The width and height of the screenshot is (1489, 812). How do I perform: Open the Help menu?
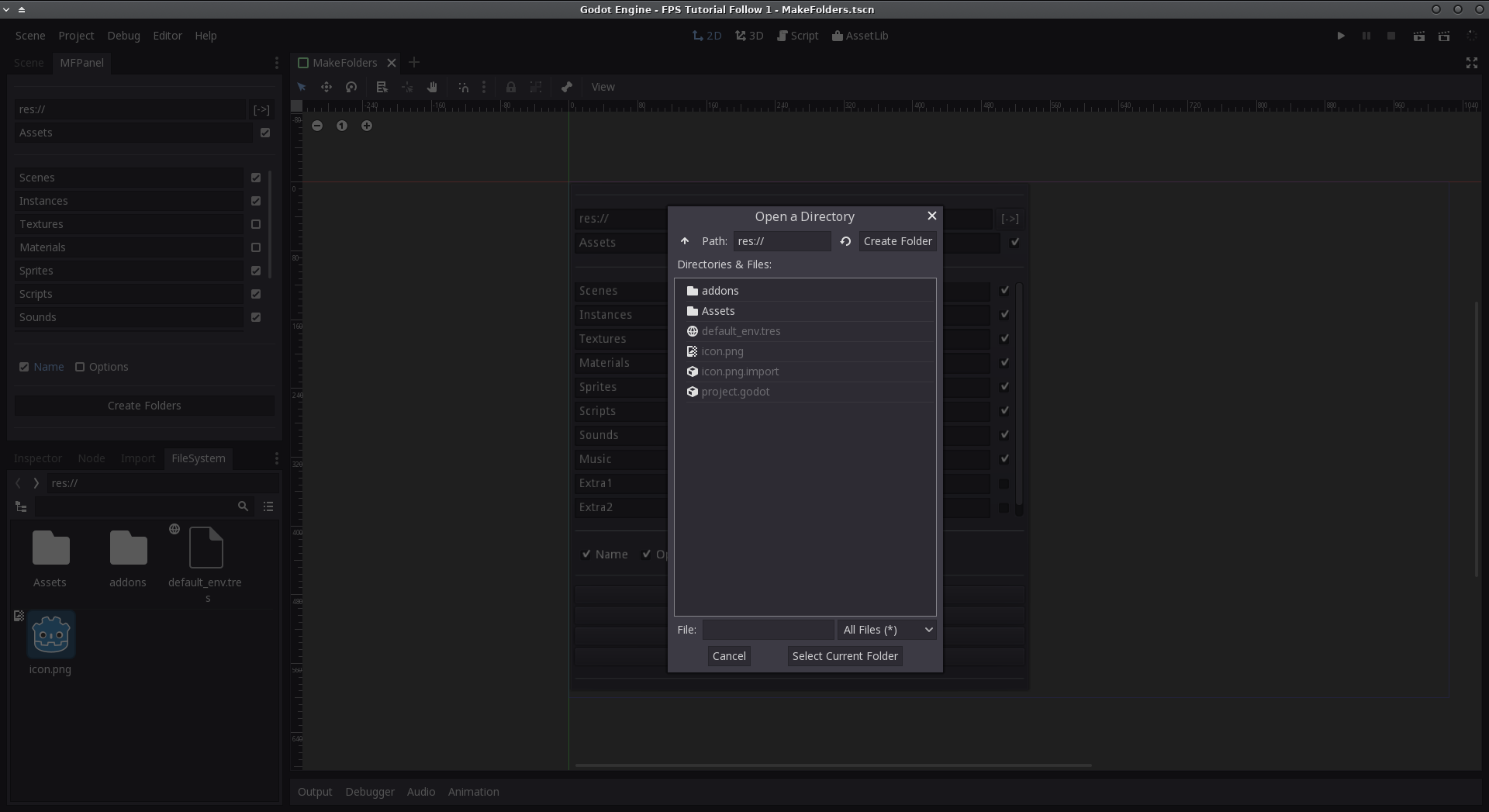click(x=206, y=36)
